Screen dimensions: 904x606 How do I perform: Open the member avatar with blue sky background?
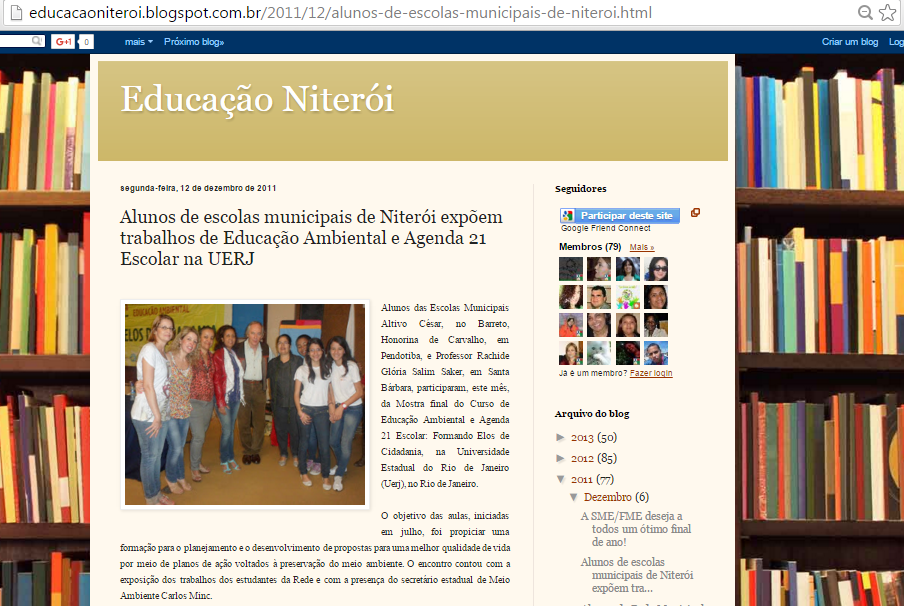pyautogui.click(x=656, y=353)
